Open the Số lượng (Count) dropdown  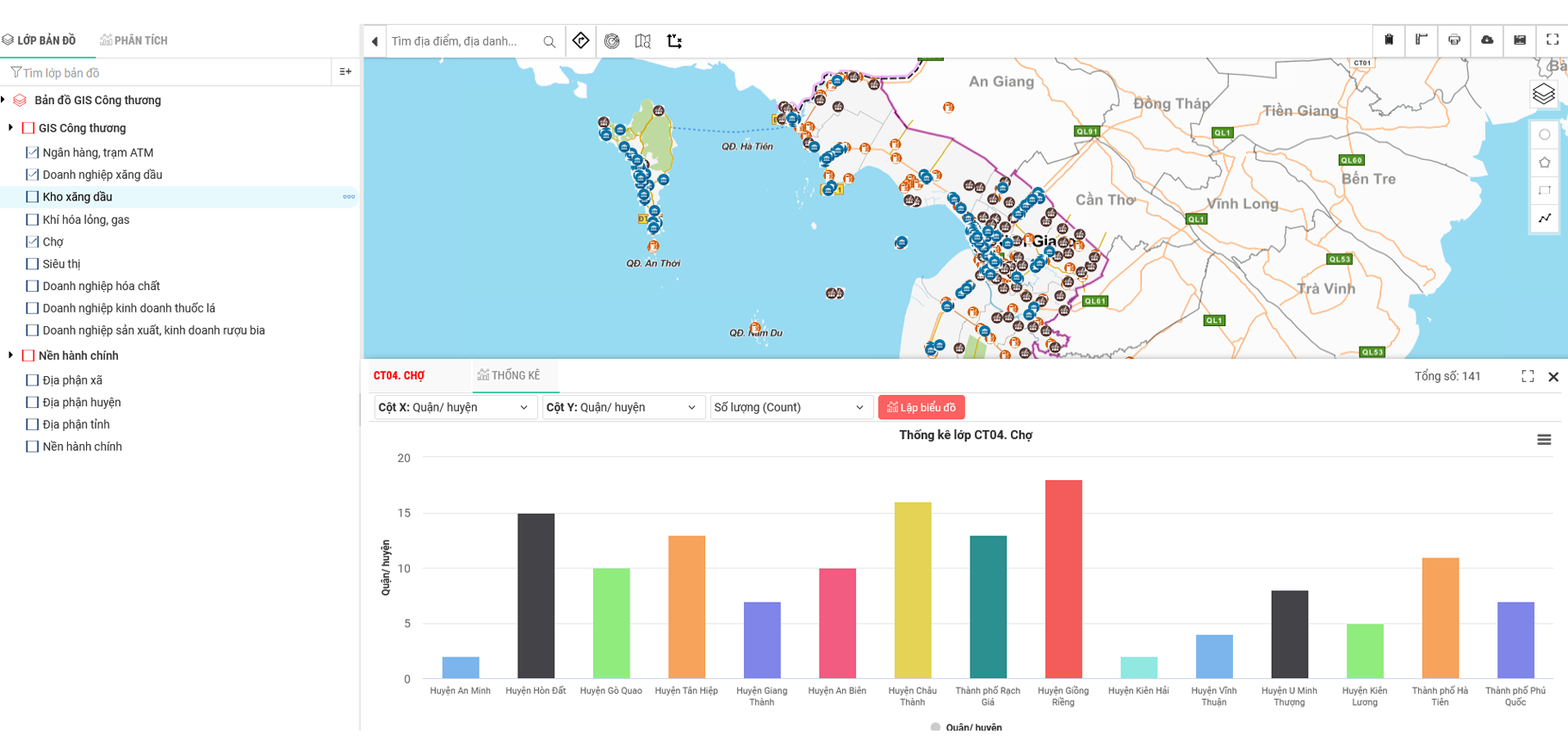pyautogui.click(x=788, y=407)
